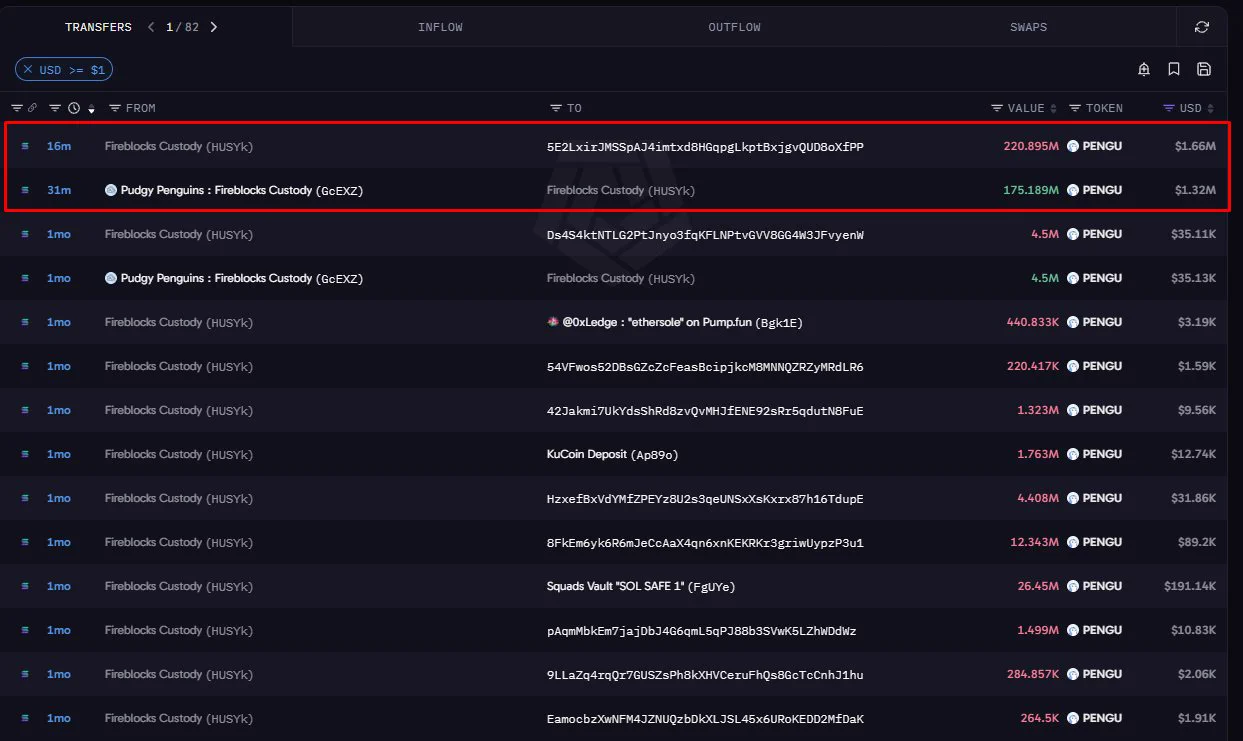Click the PENGU token icon in the $35.11K row
Viewport: 1243px width, 741px height.
[1073, 234]
